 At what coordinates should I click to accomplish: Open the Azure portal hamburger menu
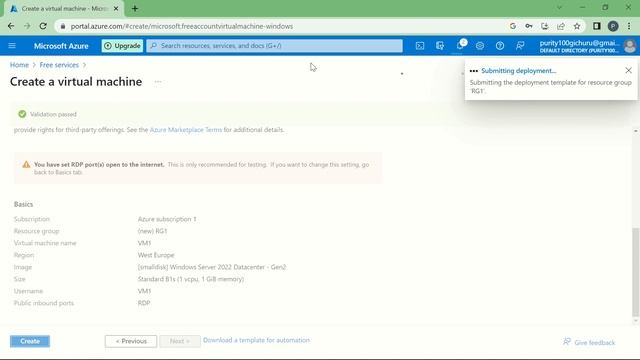tap(12, 46)
